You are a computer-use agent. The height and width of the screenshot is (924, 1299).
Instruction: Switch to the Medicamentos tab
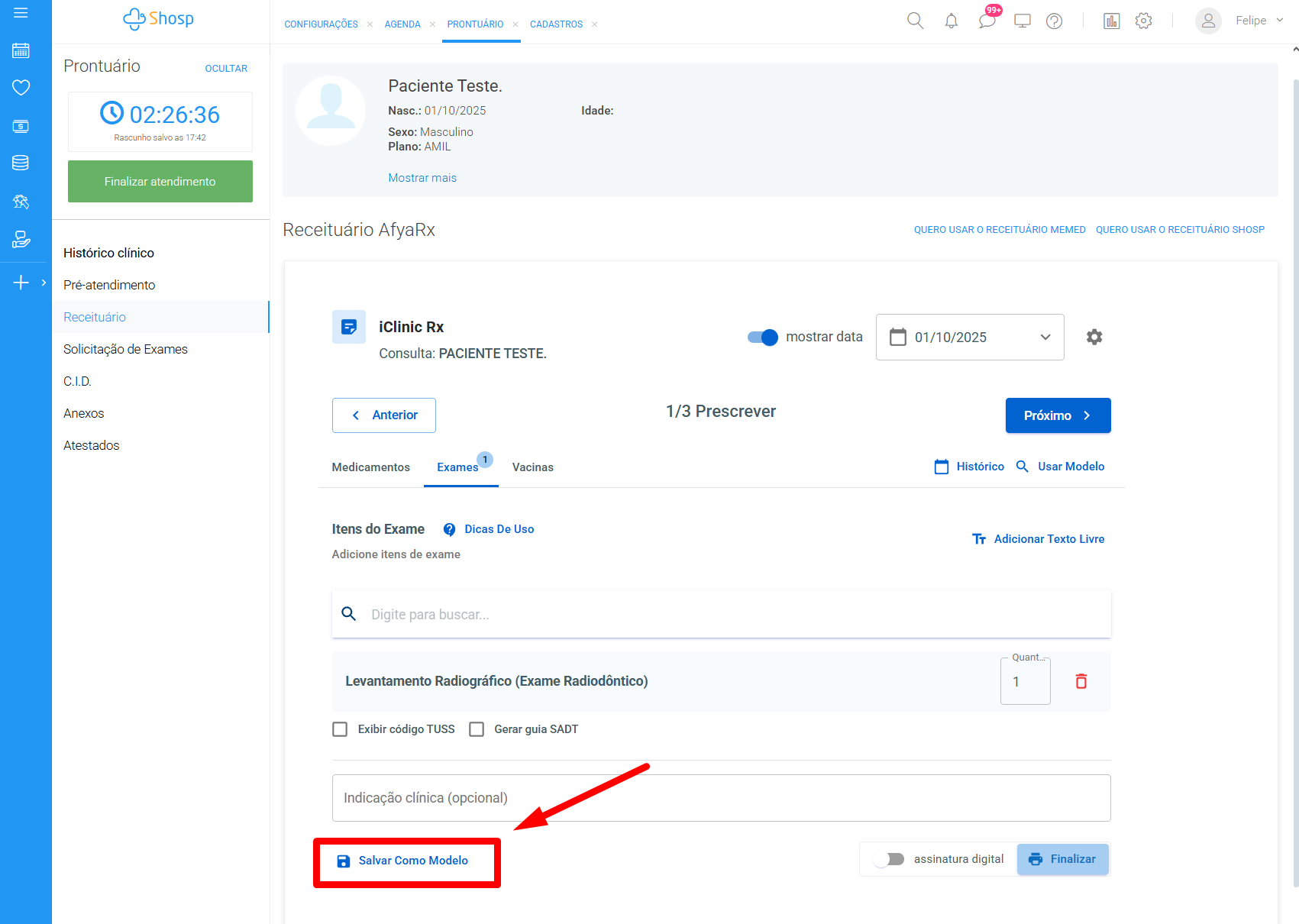pos(370,467)
